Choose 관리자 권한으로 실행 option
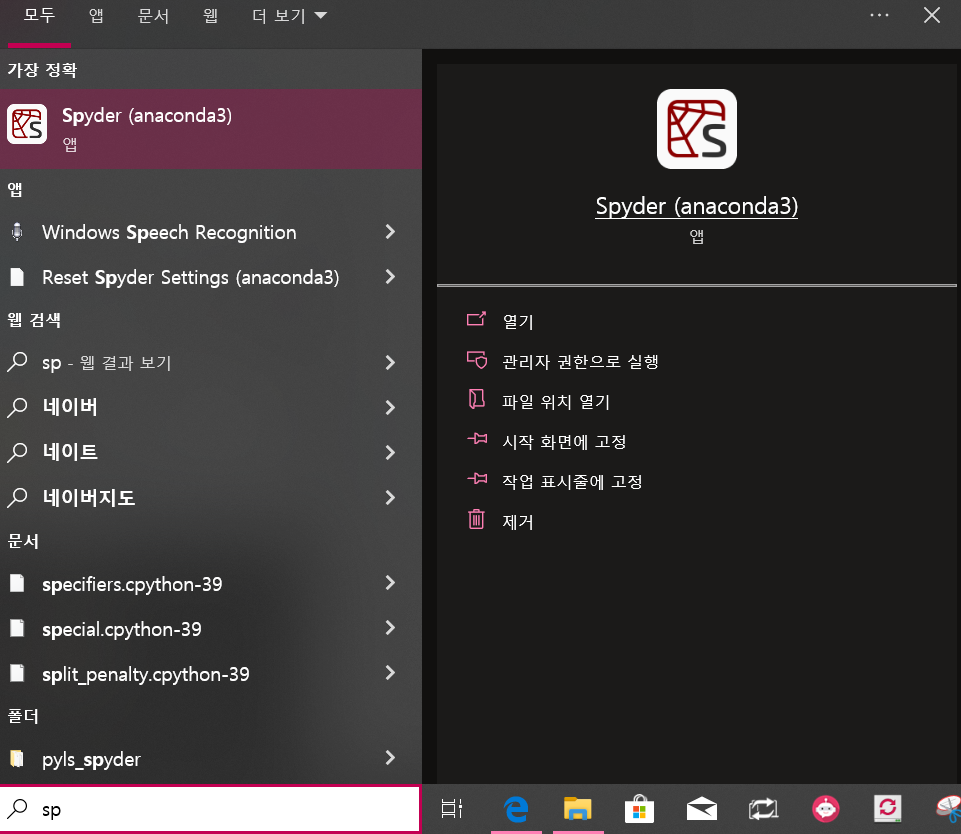 [x=580, y=362]
